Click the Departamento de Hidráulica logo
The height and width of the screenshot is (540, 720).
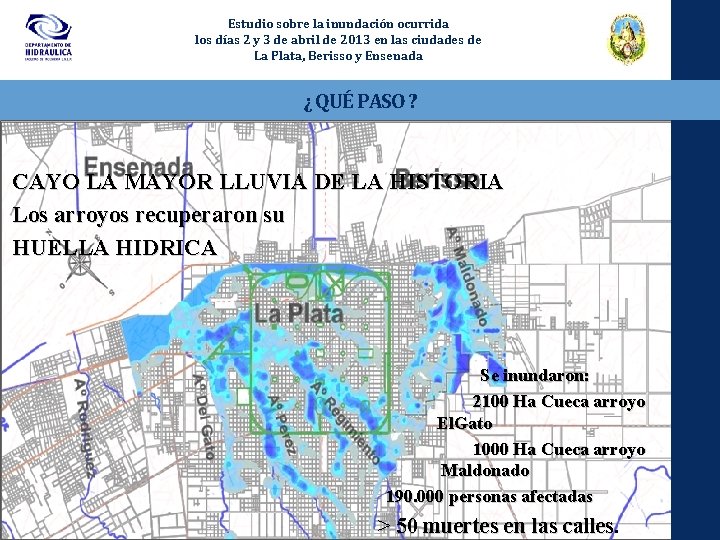pos(48,38)
